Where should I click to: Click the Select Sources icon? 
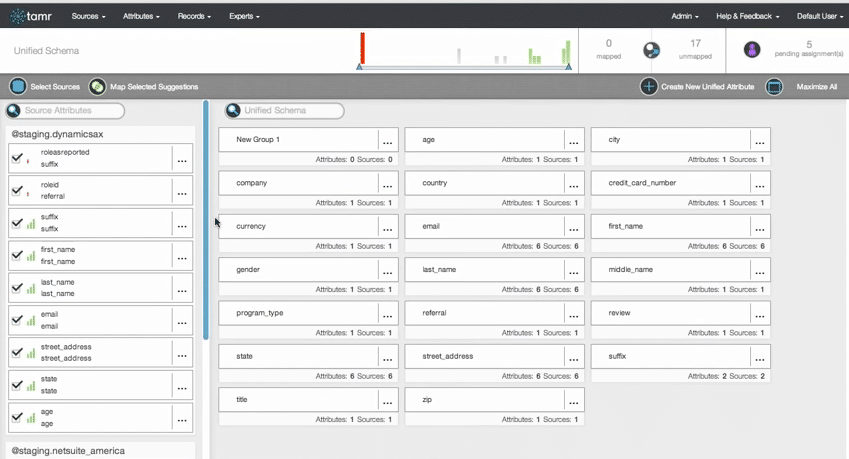pyautogui.click(x=18, y=87)
